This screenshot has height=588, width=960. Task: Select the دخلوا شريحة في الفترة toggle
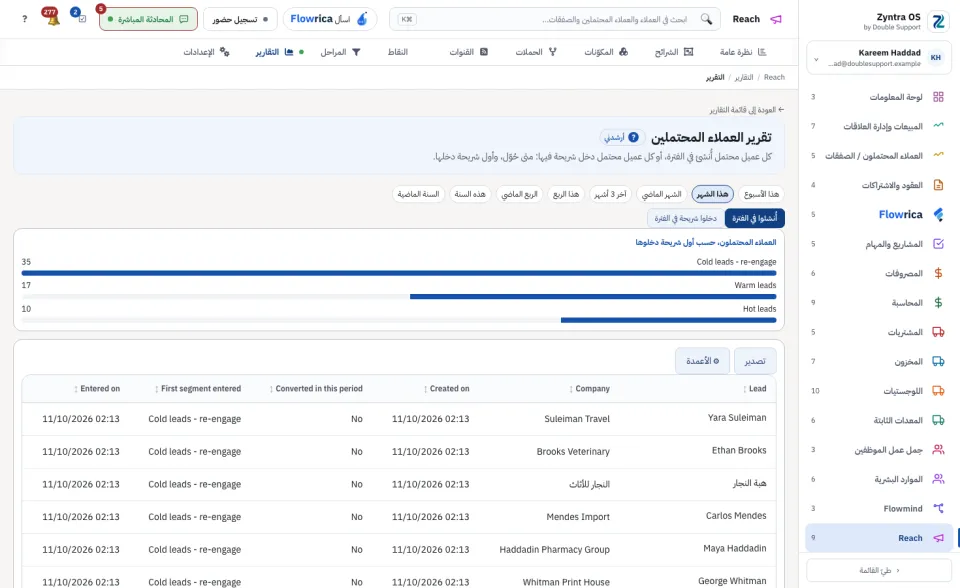[685, 218]
